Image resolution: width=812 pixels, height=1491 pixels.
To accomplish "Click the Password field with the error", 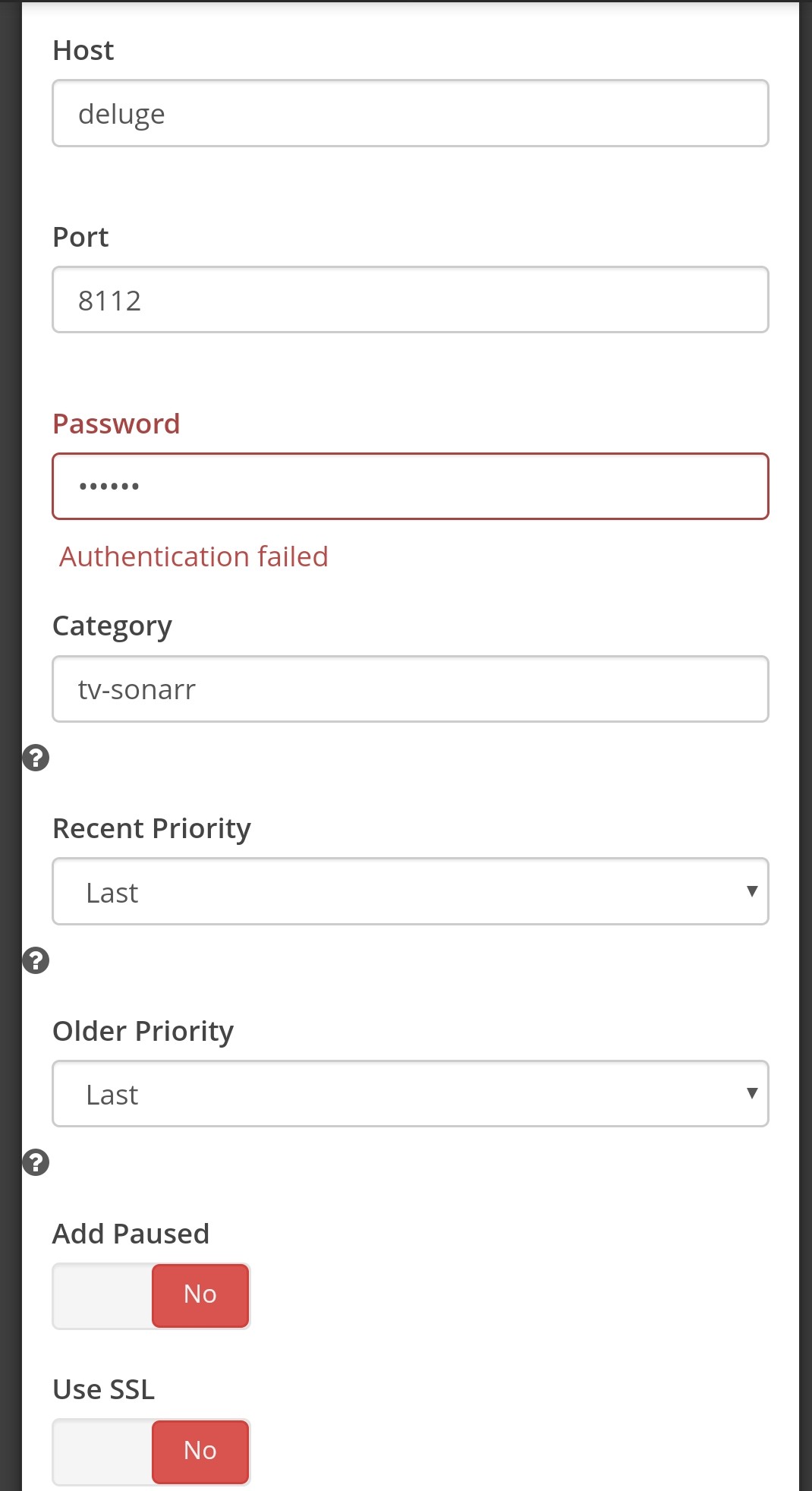I will [x=410, y=486].
